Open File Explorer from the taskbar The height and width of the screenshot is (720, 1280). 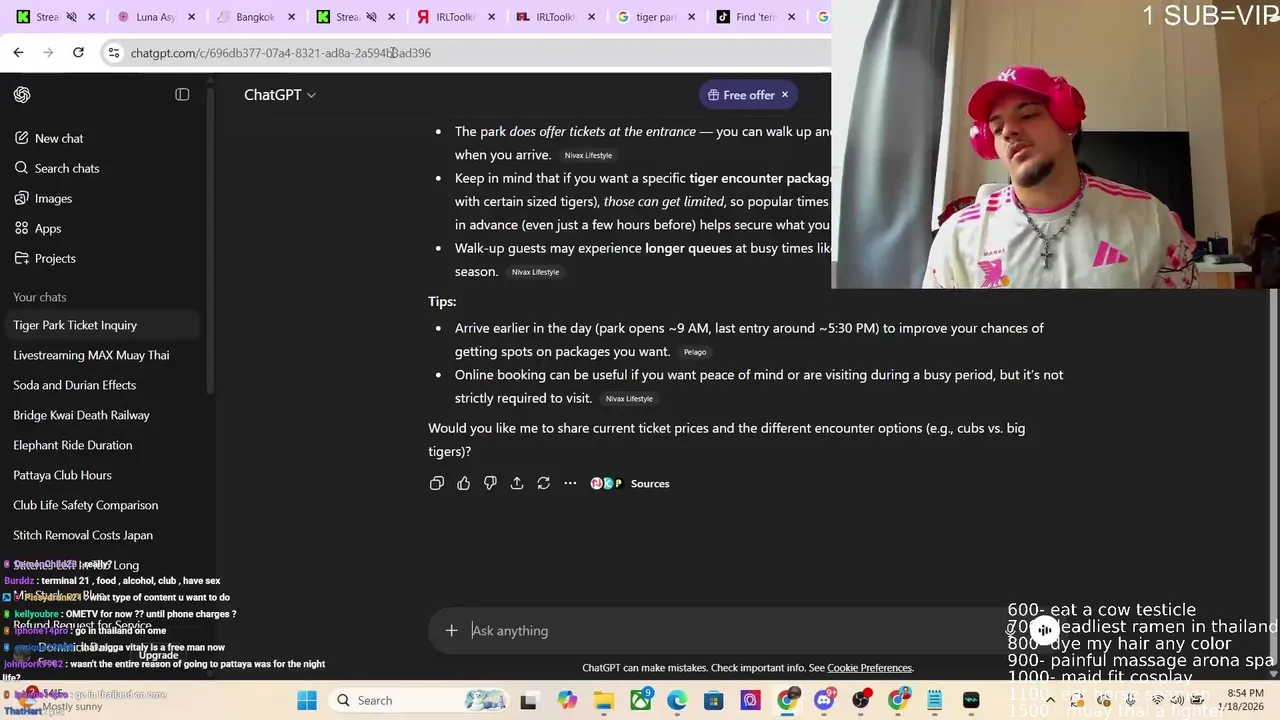pos(604,700)
